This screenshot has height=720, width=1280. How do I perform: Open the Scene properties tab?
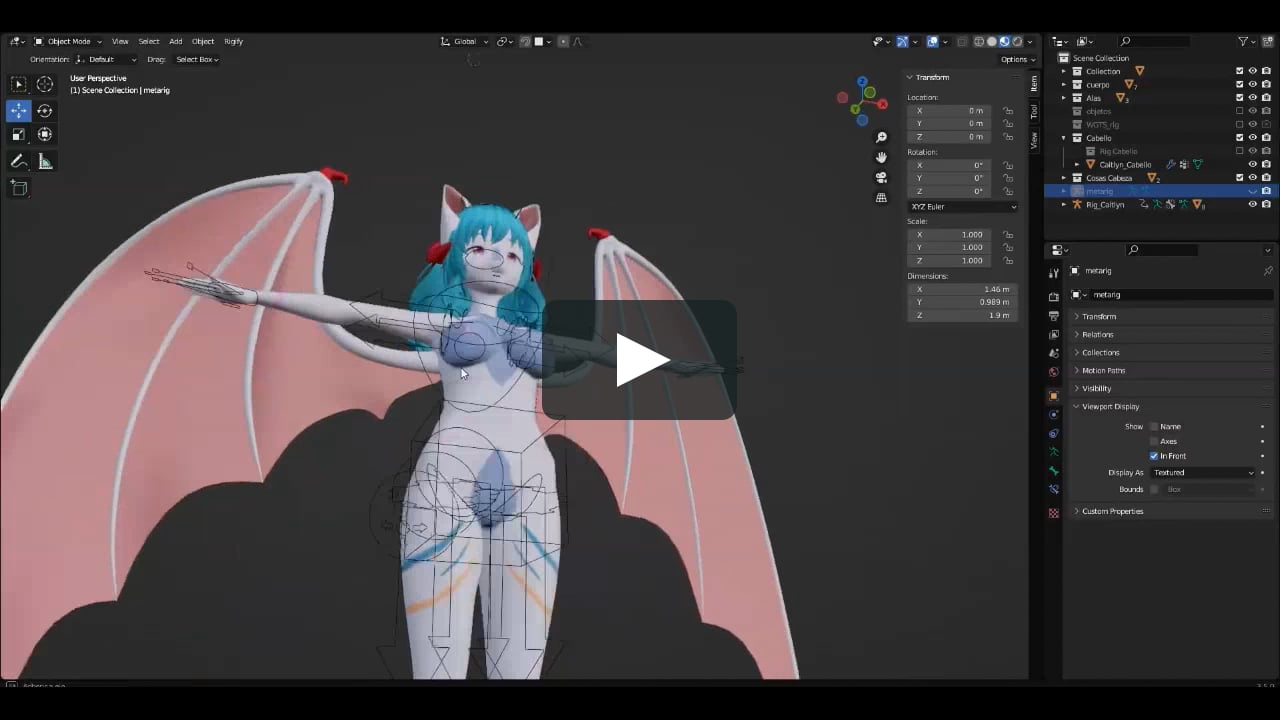[x=1053, y=353]
